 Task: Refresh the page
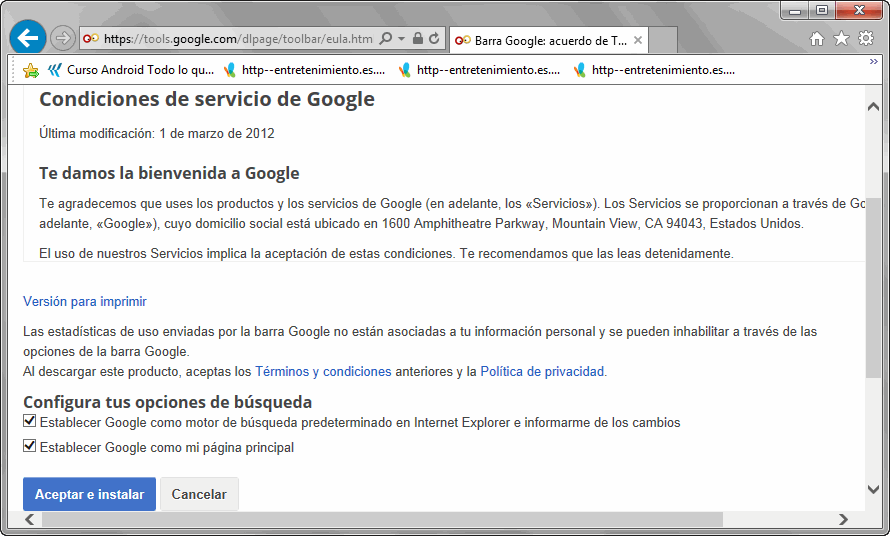(434, 39)
